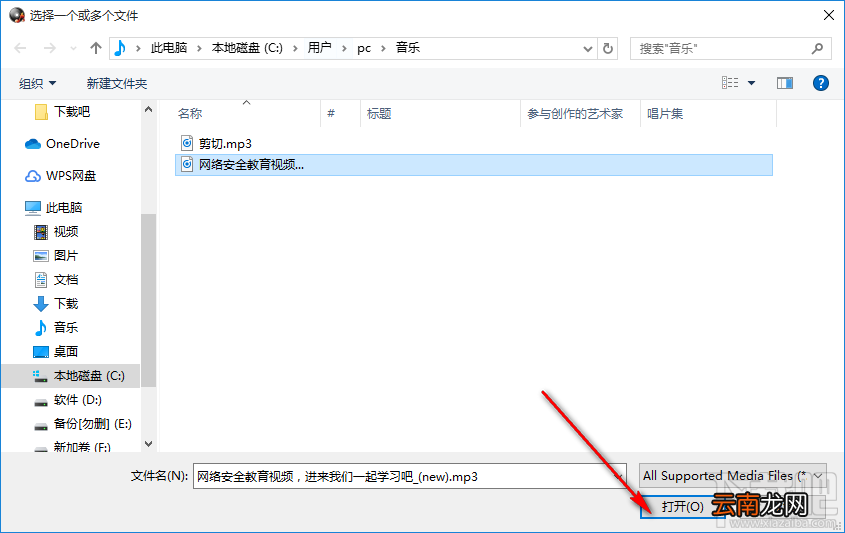845x533 pixels.
Task: Click the search magnifier icon
Action: [817, 49]
